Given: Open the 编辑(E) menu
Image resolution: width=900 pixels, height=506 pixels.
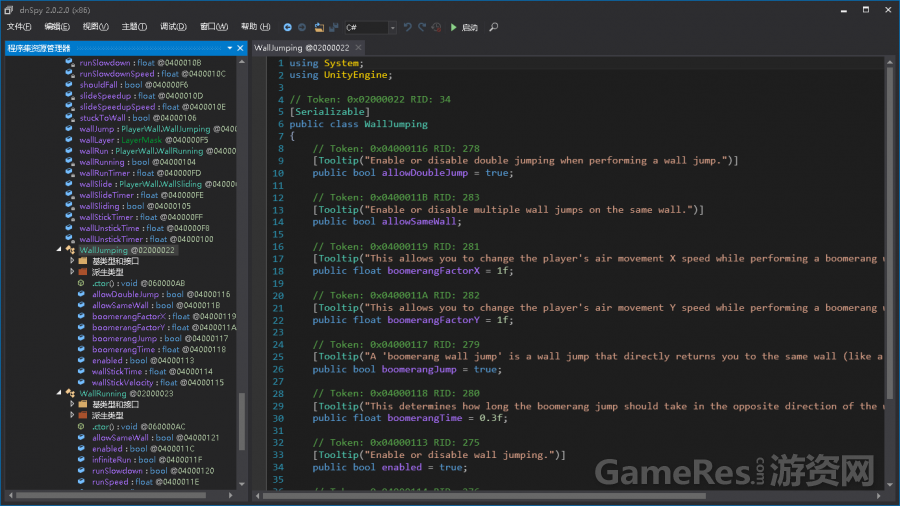Looking at the screenshot, I should tap(57, 27).
